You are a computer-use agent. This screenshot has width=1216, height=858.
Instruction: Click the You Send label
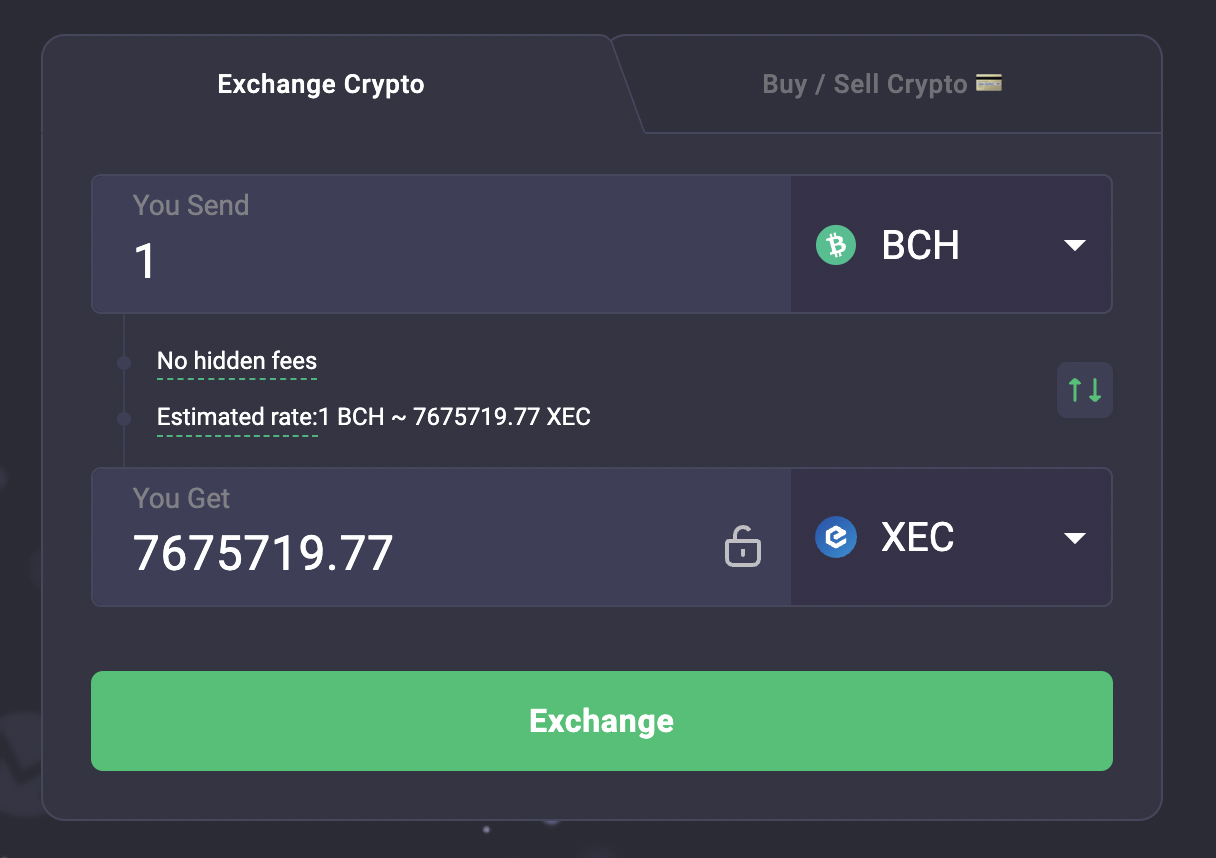tap(191, 206)
